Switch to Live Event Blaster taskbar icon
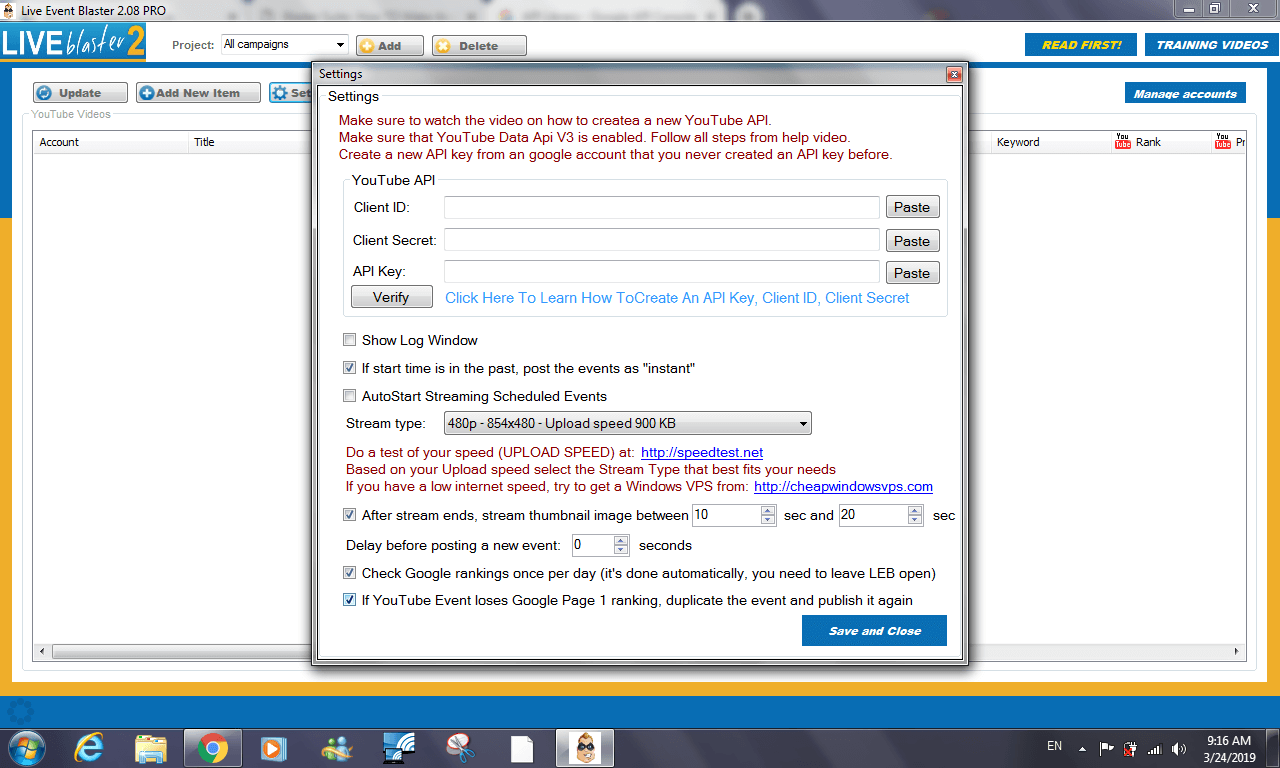This screenshot has width=1280, height=768. (x=586, y=748)
